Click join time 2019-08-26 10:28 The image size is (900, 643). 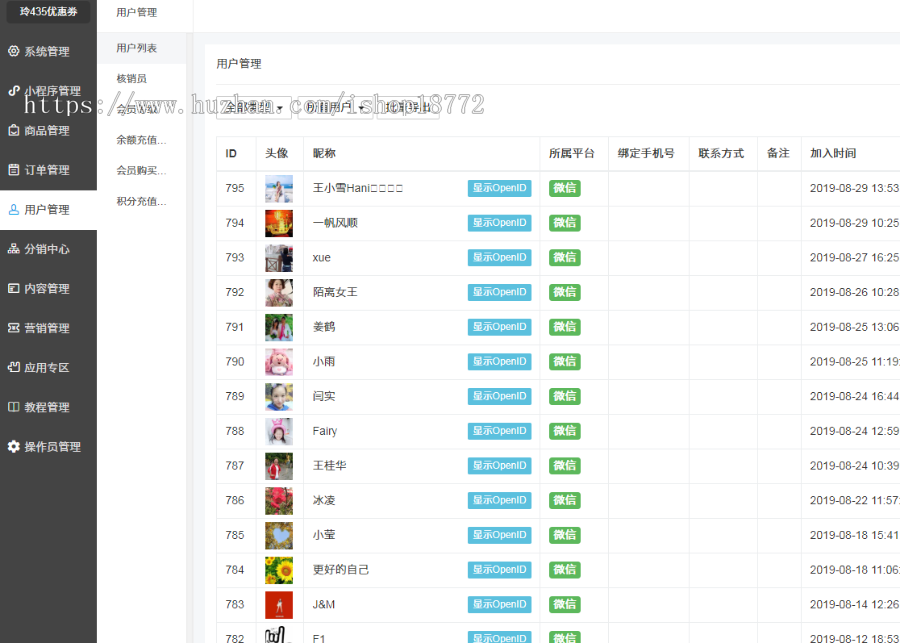click(854, 292)
